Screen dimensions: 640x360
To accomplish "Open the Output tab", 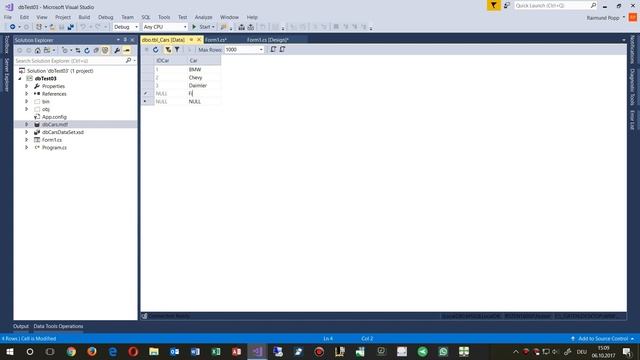I will tap(21, 326).
